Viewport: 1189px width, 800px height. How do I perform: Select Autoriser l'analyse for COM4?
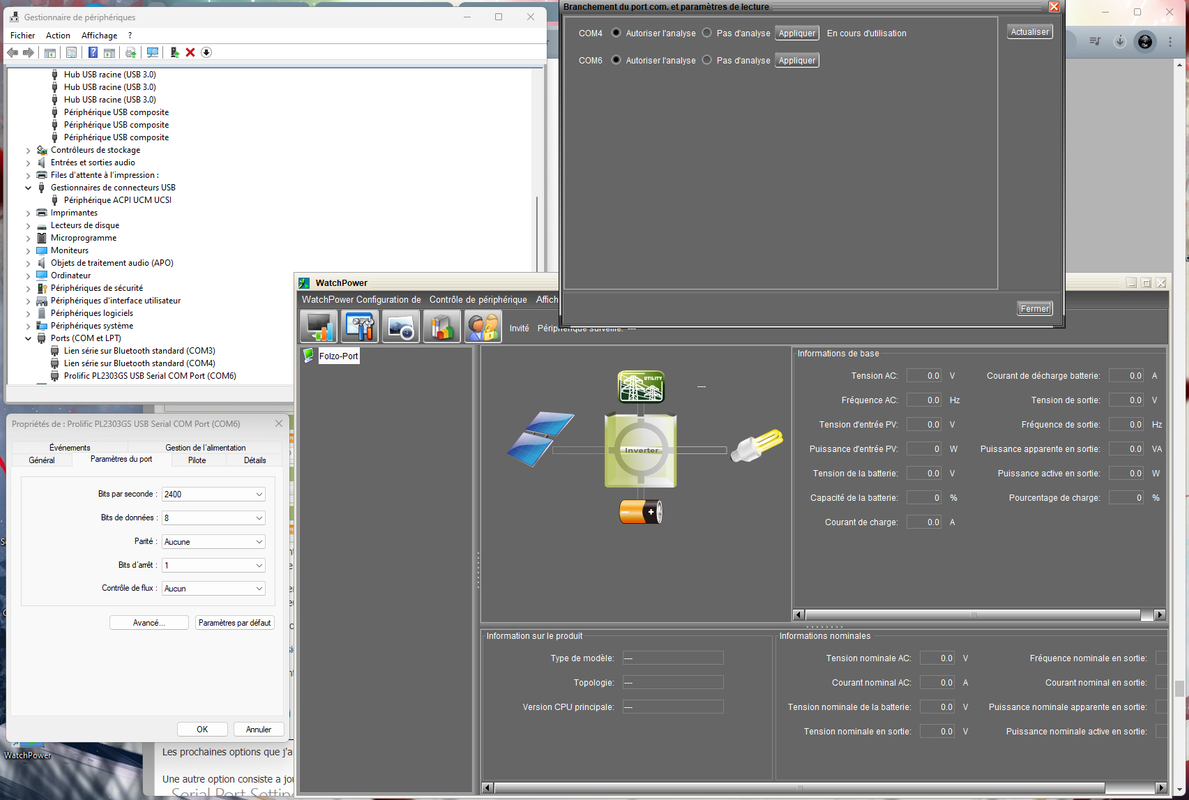(x=616, y=33)
